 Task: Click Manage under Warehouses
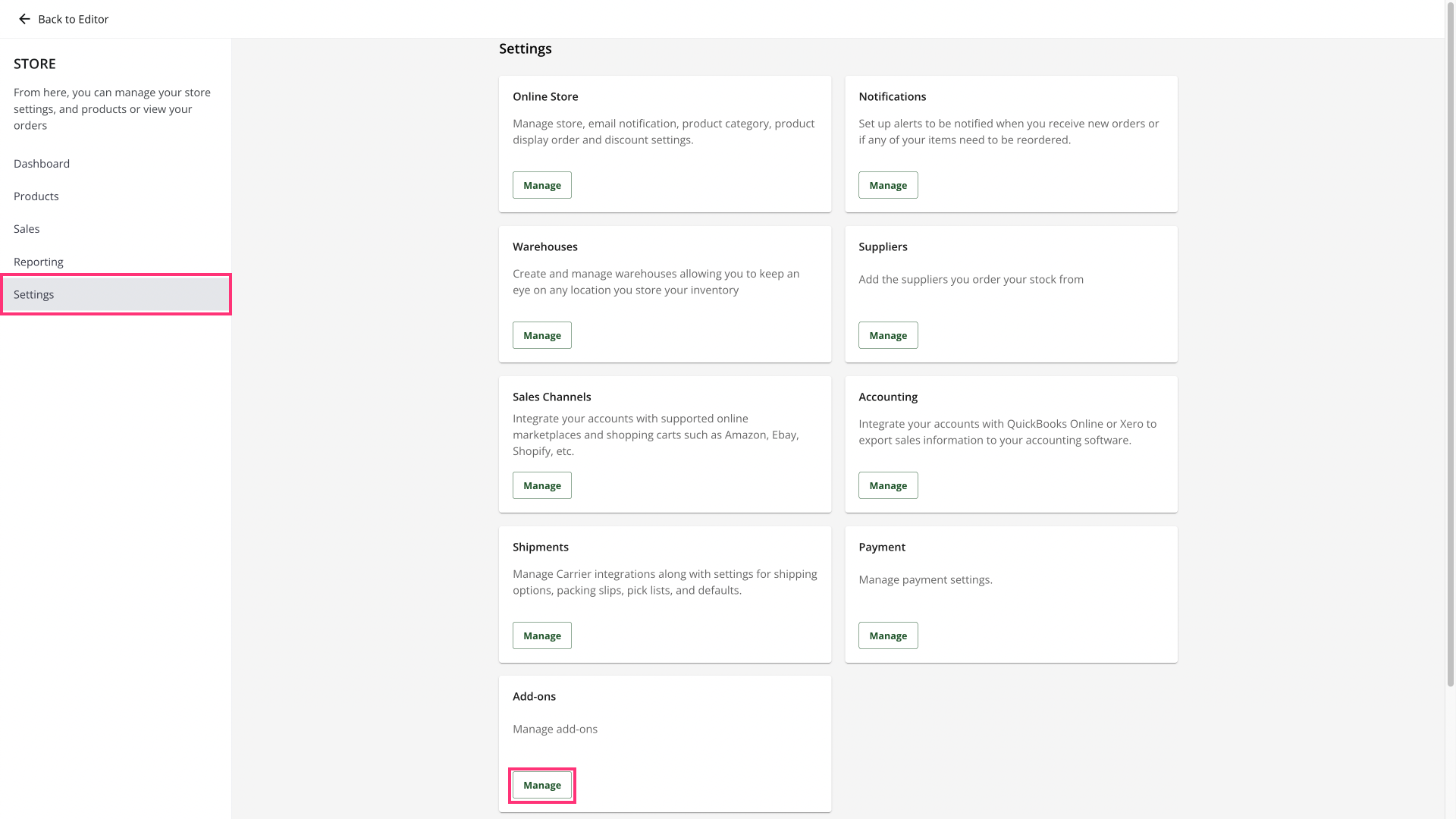tap(541, 335)
